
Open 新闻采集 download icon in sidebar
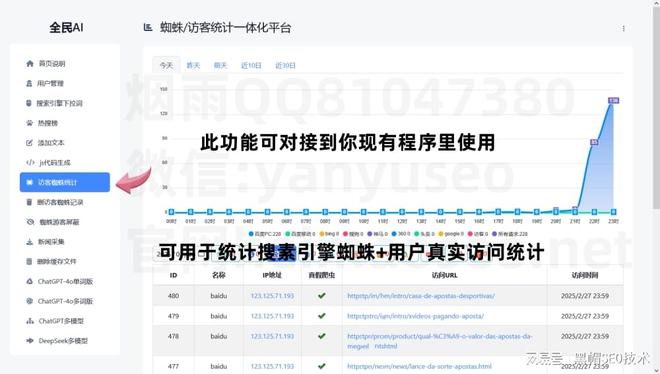pos(29,241)
